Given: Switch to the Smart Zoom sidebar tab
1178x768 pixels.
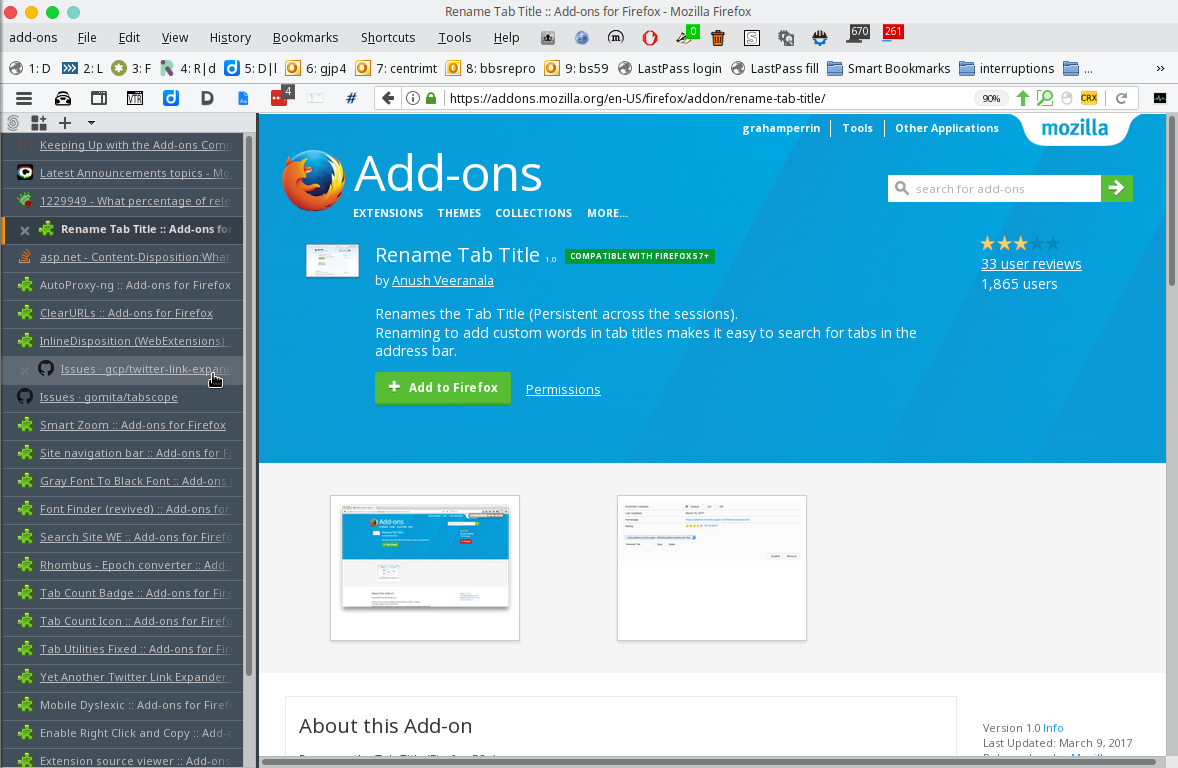Looking at the screenshot, I should 124,425.
